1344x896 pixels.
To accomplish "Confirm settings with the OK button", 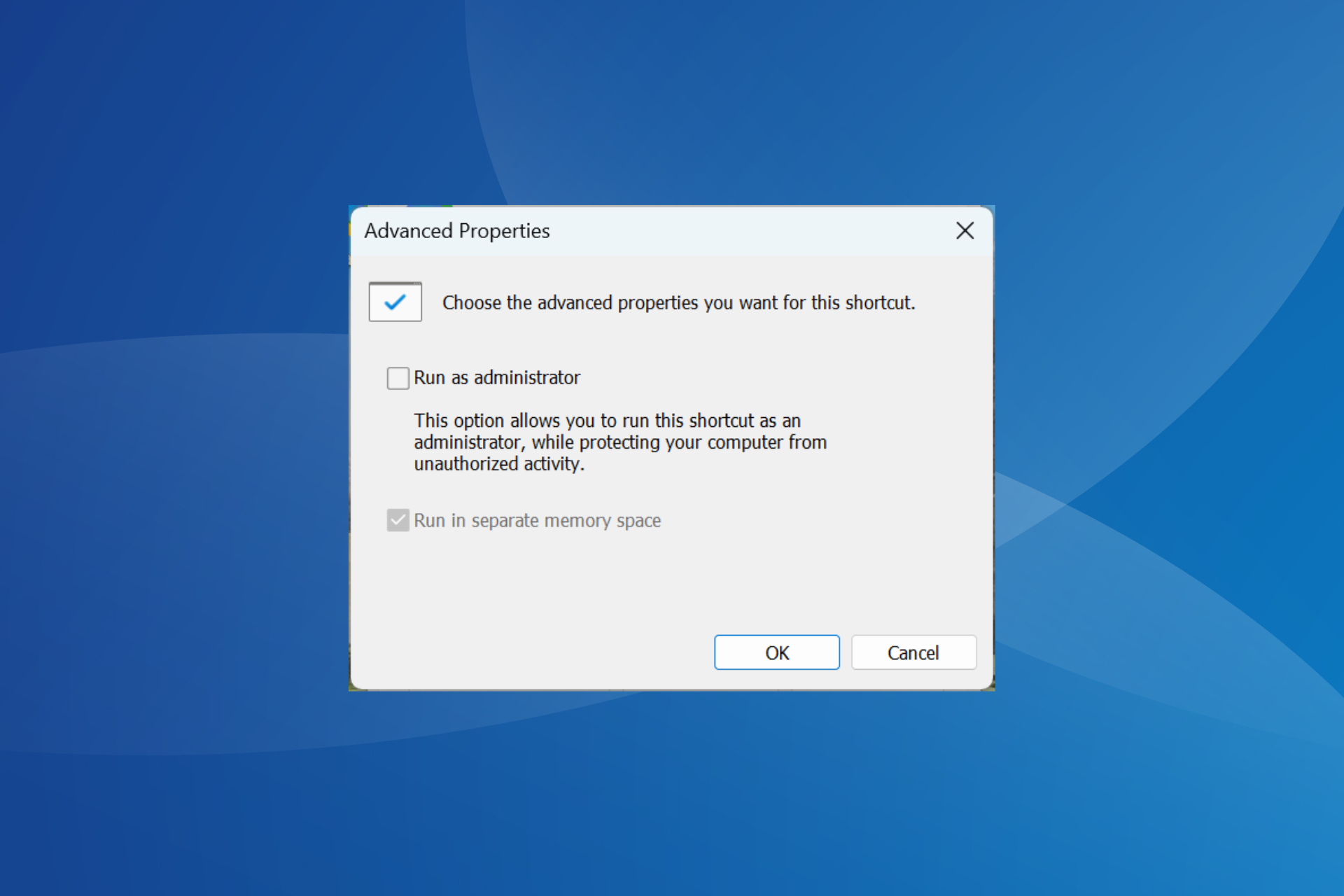I will 777,652.
